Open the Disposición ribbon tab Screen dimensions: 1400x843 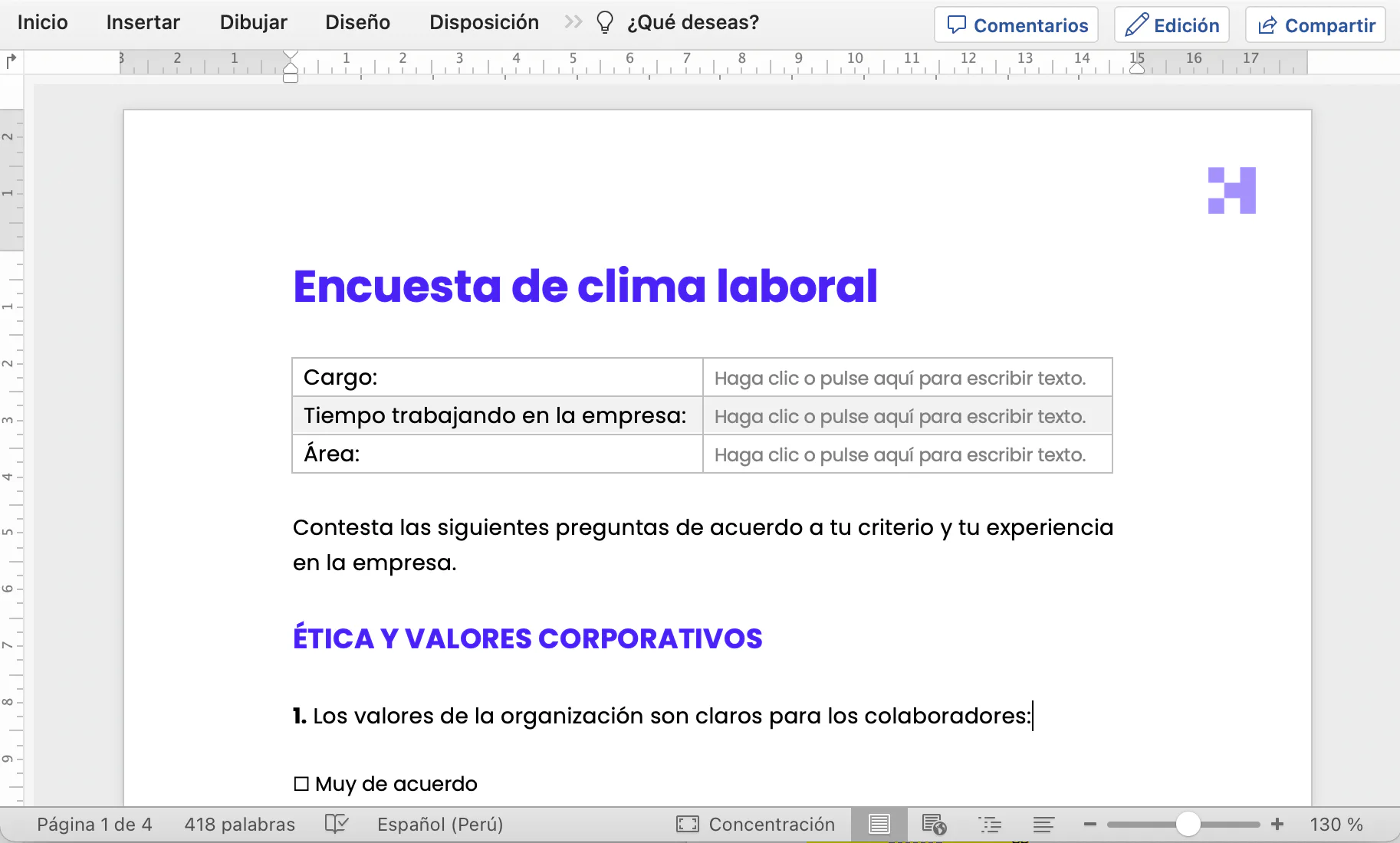[x=484, y=22]
